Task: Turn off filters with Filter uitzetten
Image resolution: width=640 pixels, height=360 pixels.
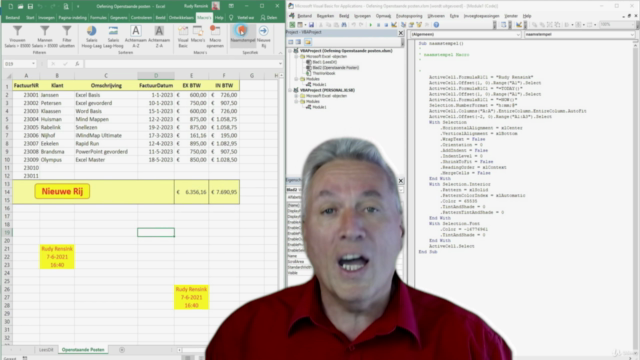Action: (67, 36)
